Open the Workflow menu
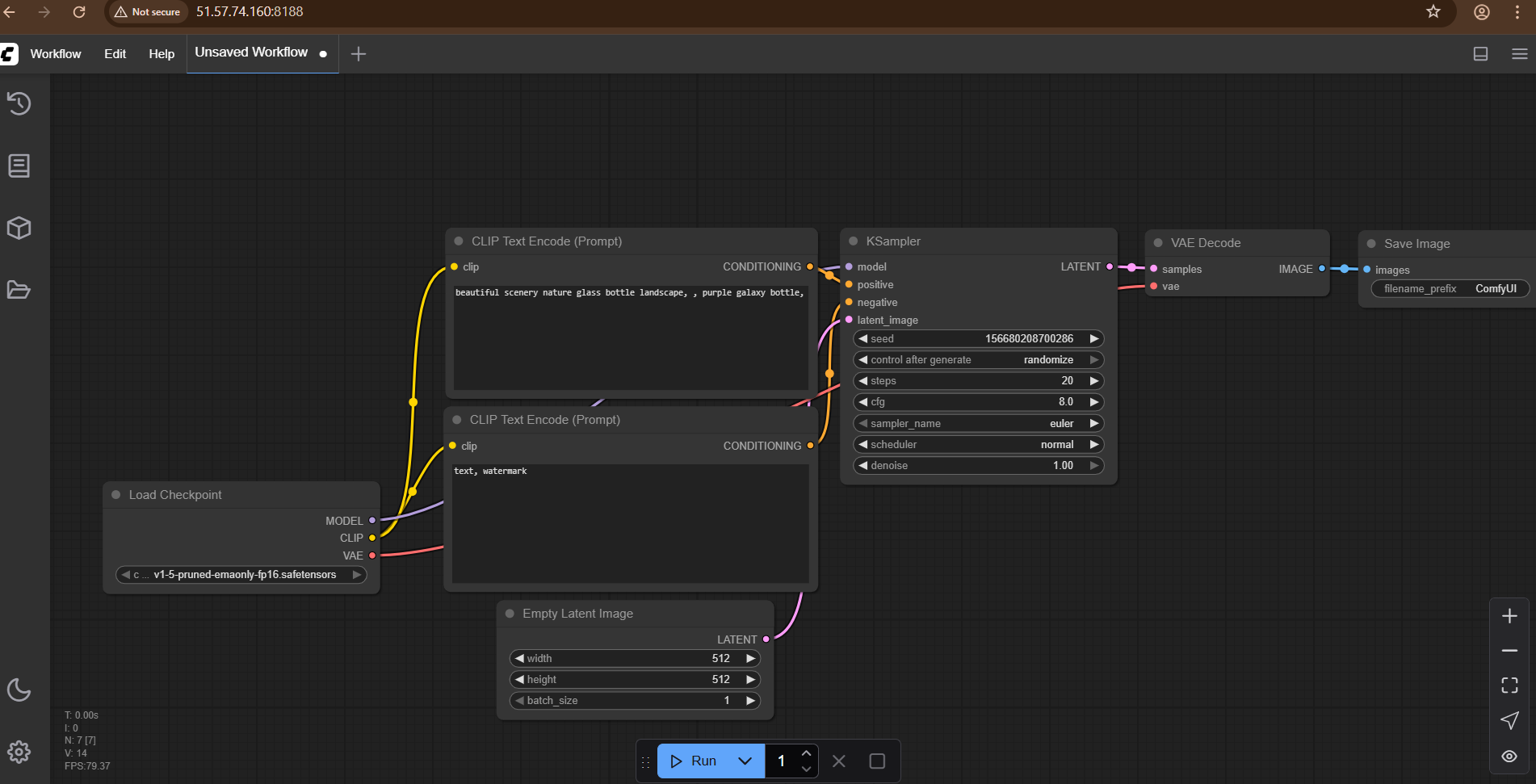The height and width of the screenshot is (784, 1536). coord(56,54)
